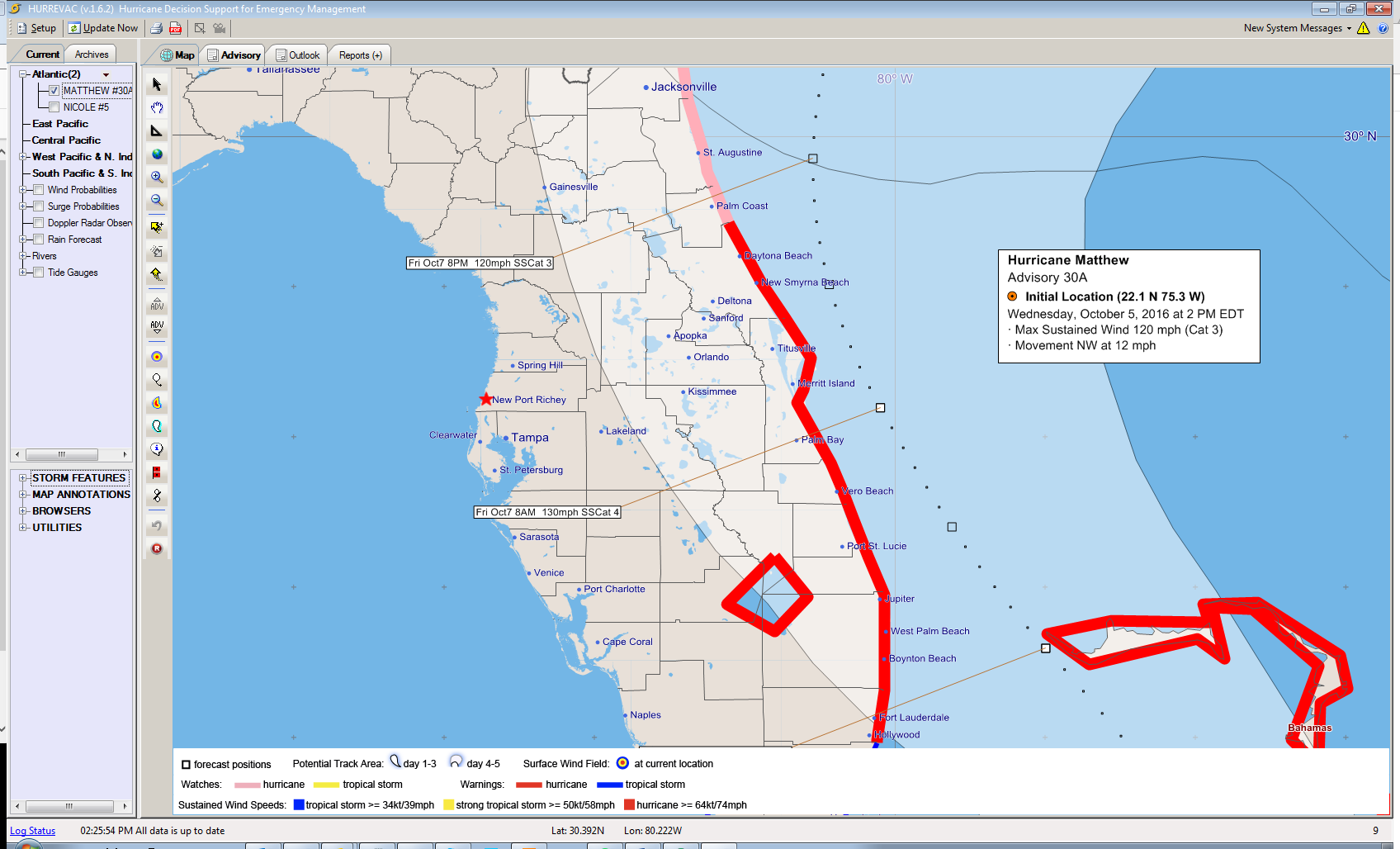Open the Log Status link
Viewport: 1400px width, 849px height.
[33, 831]
